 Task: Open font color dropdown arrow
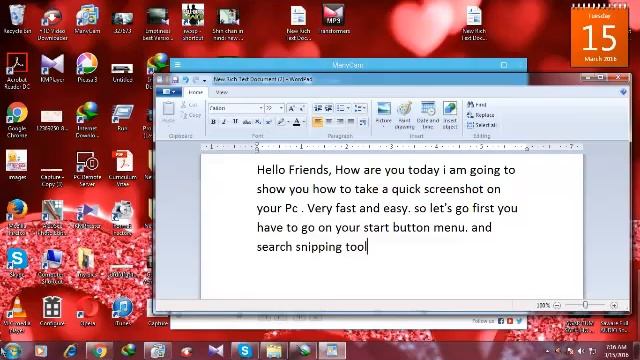(x=304, y=122)
